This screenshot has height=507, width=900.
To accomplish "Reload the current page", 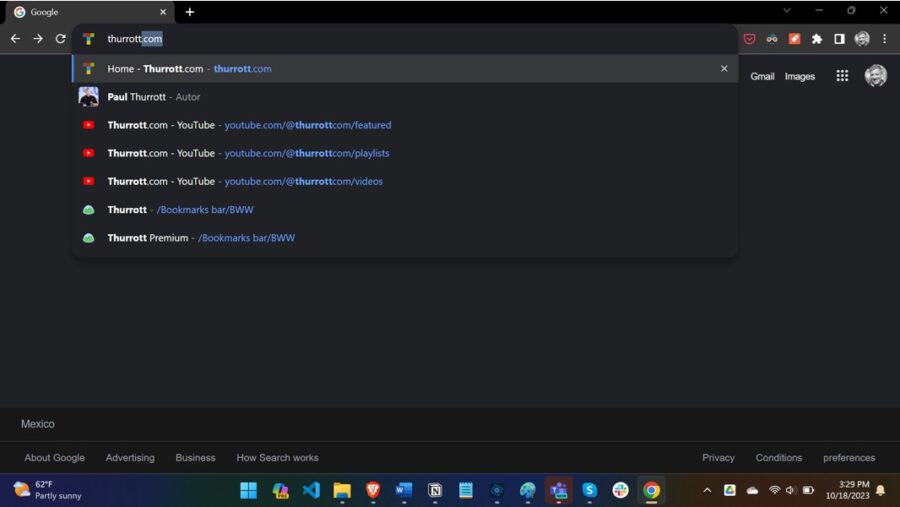I will click(x=60, y=38).
